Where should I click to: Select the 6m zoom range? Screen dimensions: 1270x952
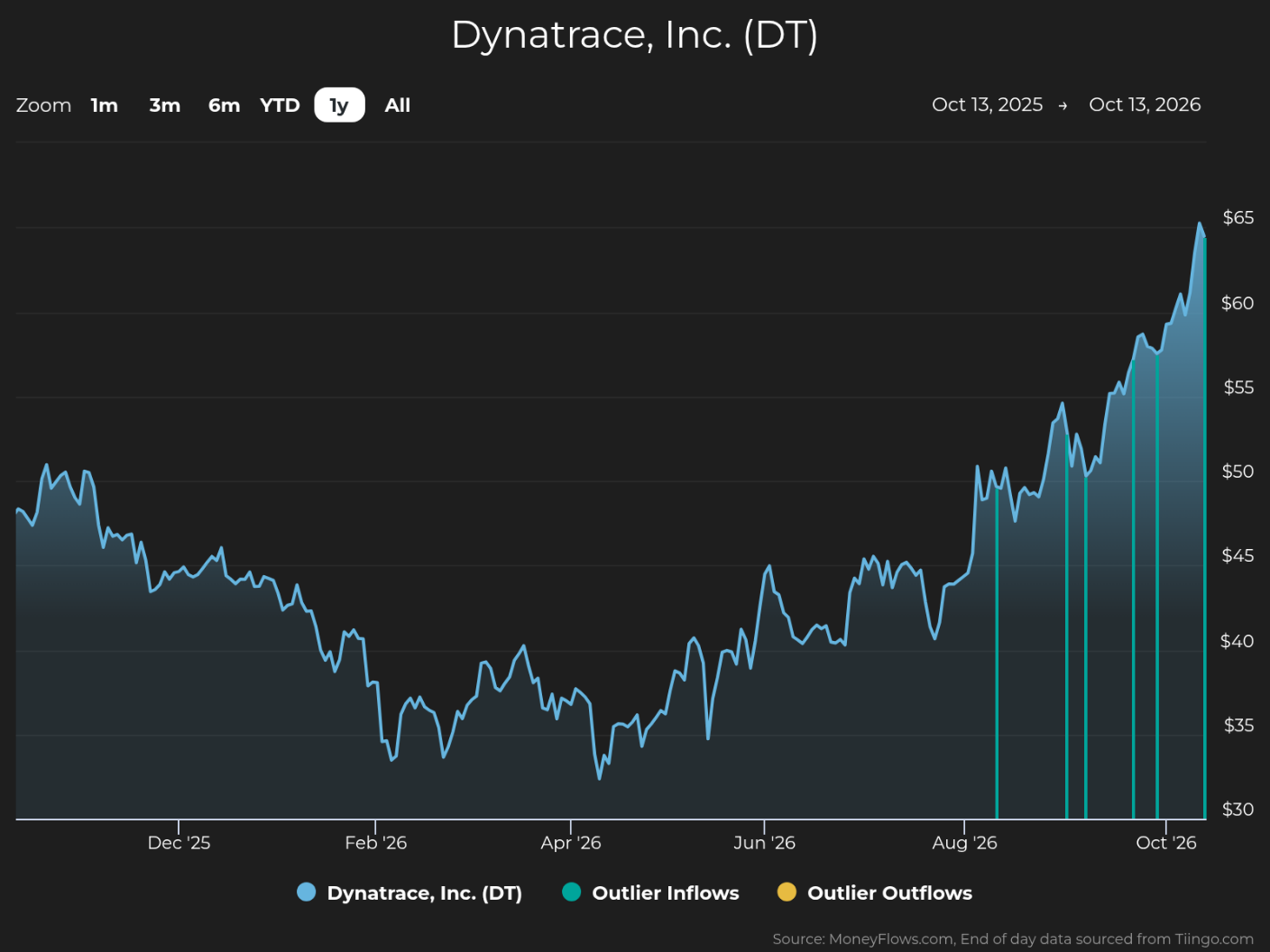click(x=224, y=105)
